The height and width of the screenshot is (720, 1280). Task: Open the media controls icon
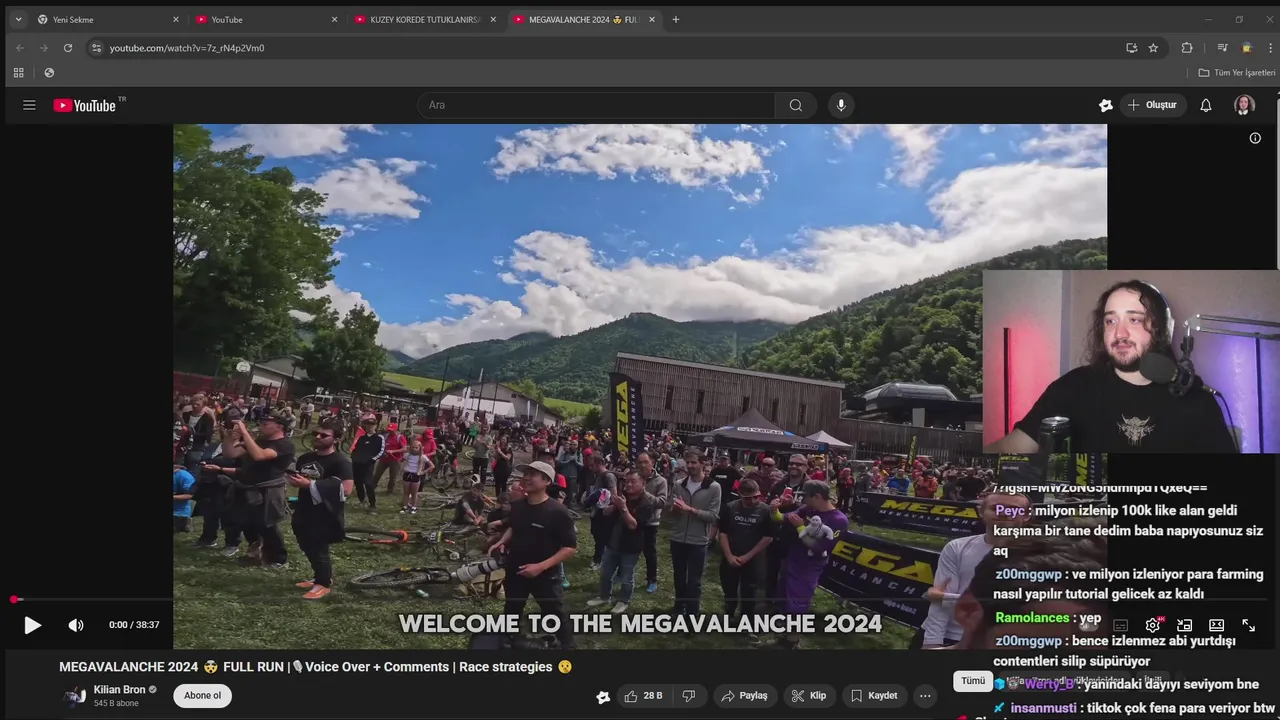1222,47
